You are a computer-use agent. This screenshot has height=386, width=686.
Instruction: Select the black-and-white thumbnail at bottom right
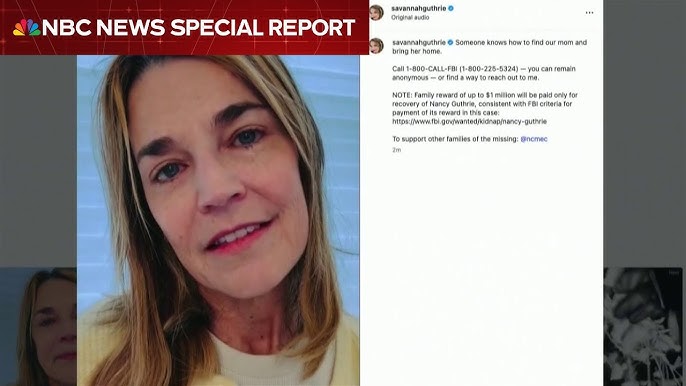(643, 326)
